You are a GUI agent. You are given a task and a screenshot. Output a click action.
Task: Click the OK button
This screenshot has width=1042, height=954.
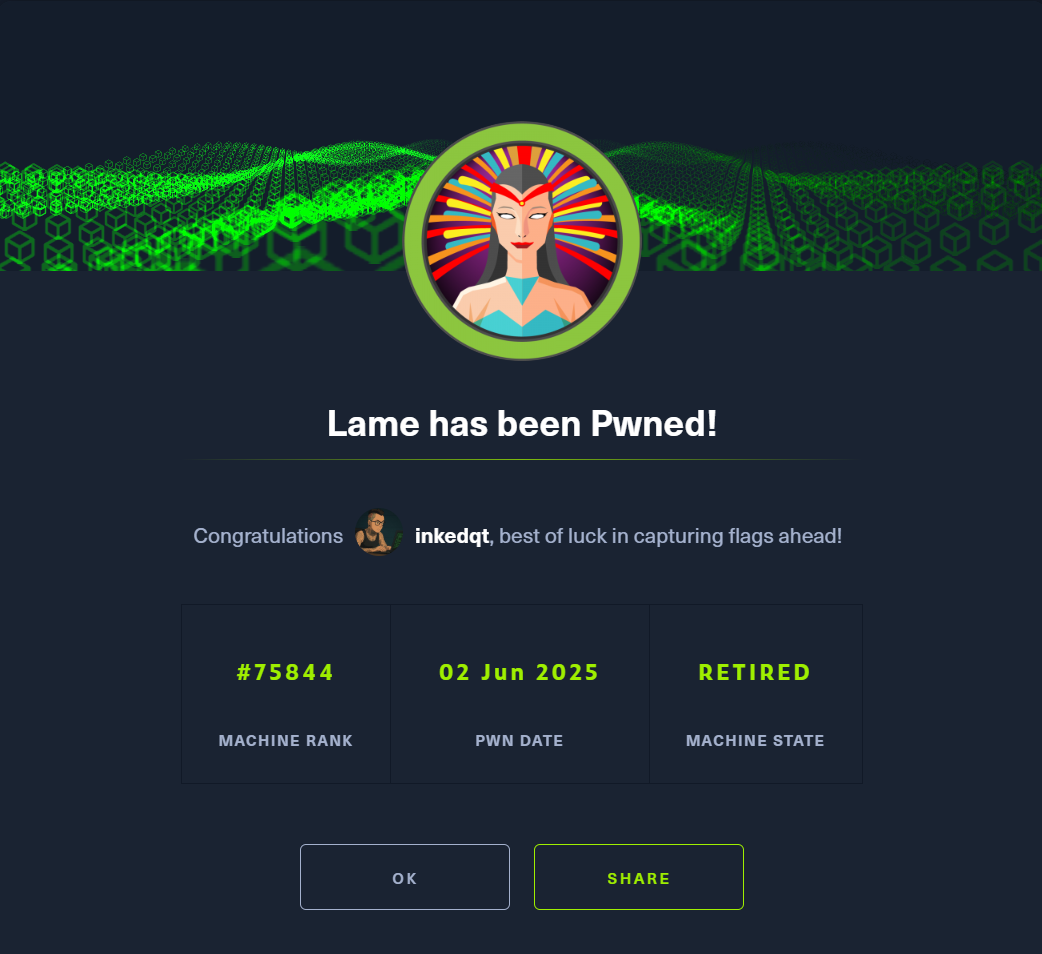pyautogui.click(x=405, y=877)
